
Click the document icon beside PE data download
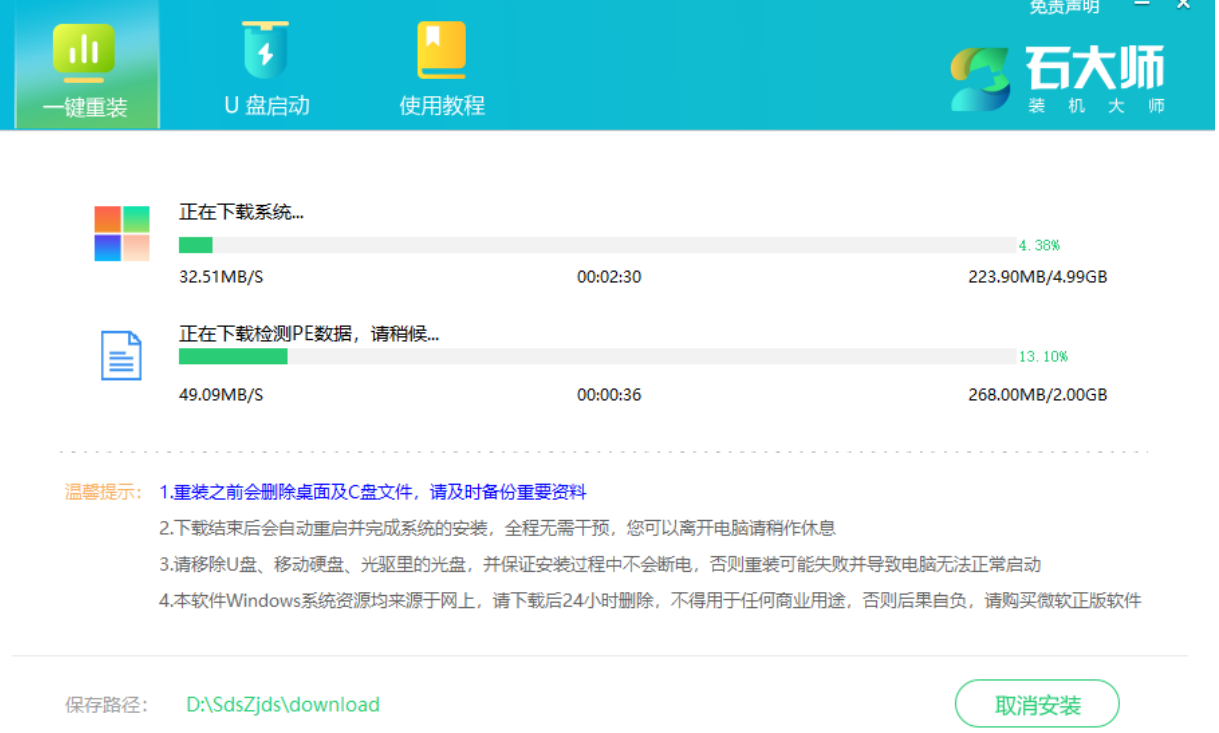pyautogui.click(x=122, y=355)
